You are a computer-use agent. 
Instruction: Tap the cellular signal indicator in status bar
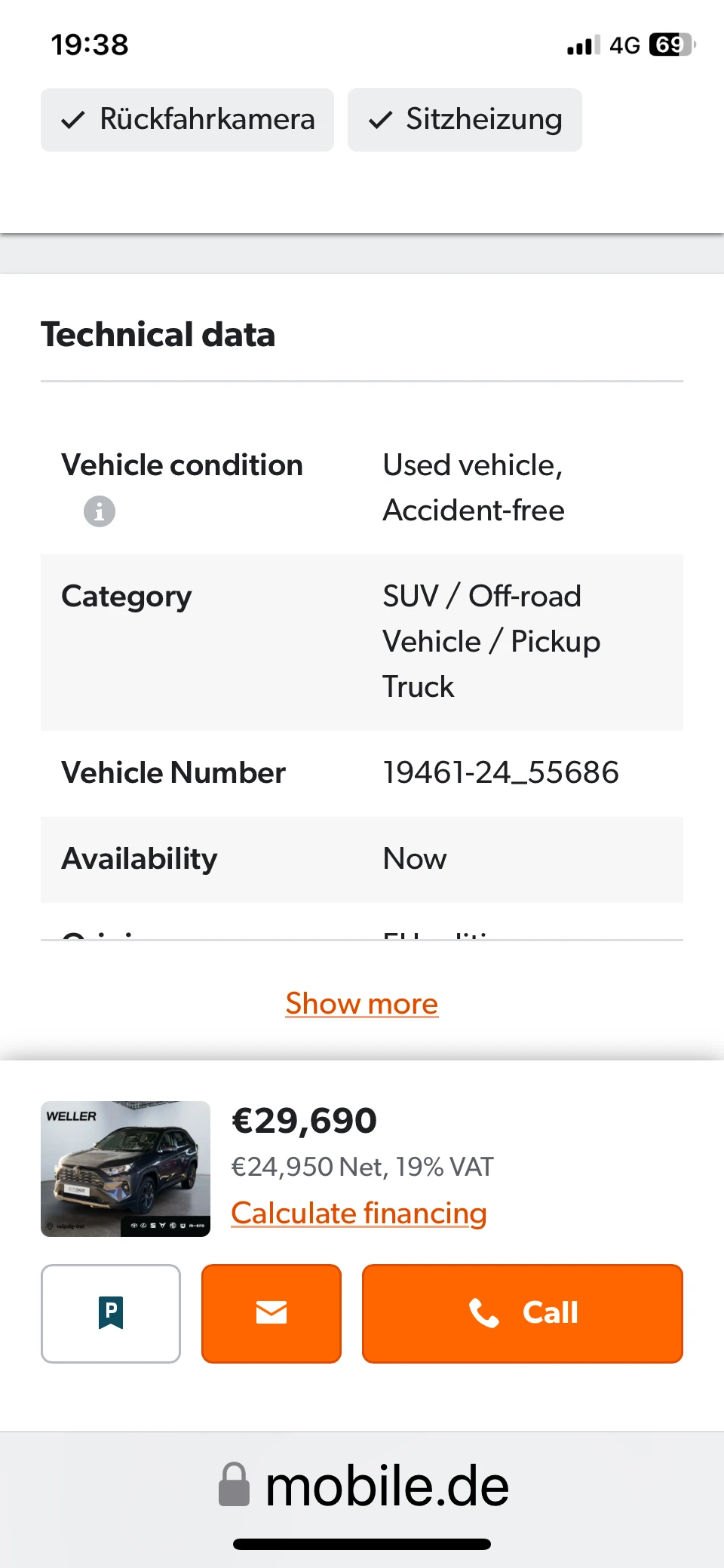point(581,44)
